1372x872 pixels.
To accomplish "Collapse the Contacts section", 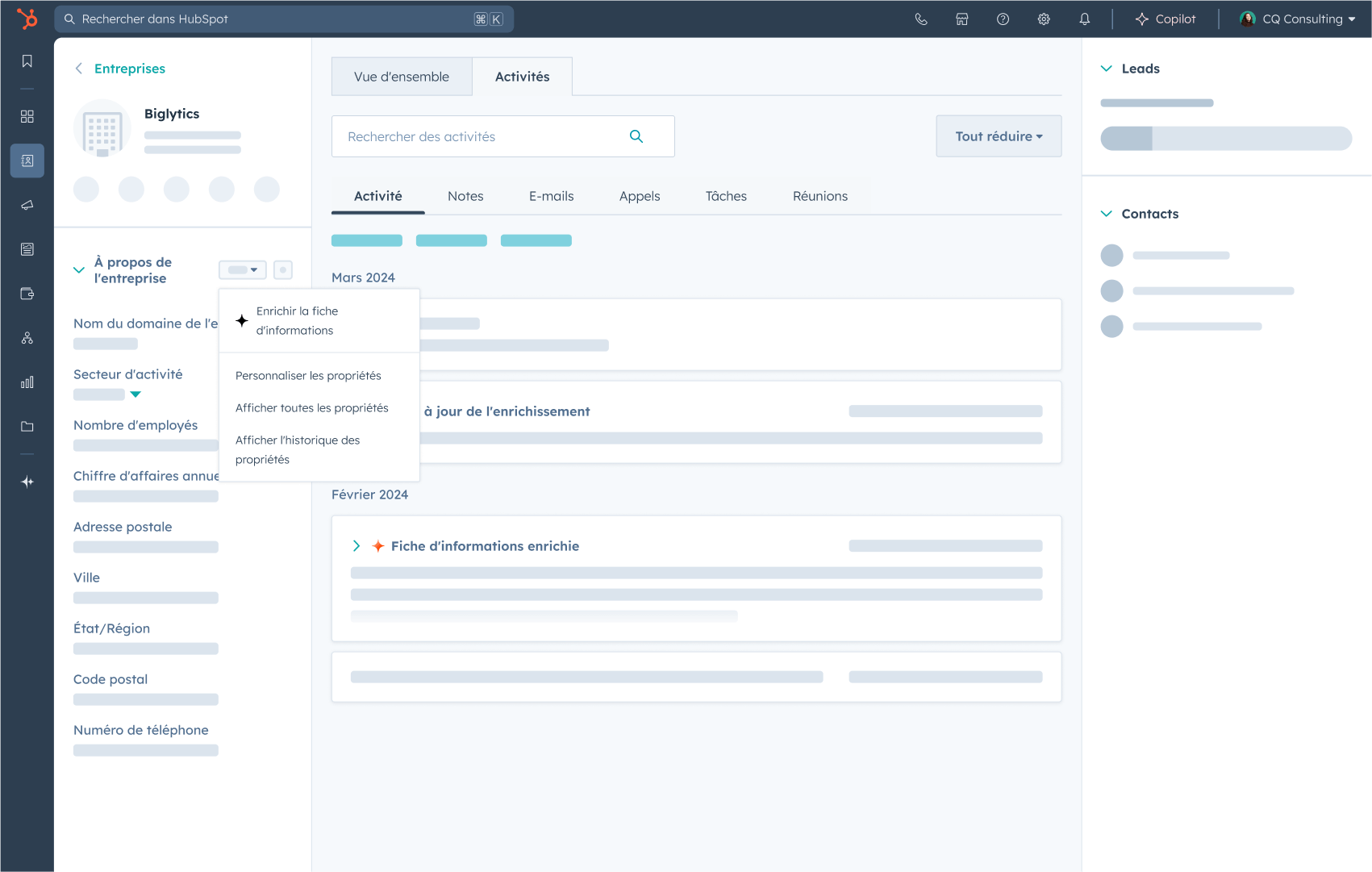I will 1107,214.
